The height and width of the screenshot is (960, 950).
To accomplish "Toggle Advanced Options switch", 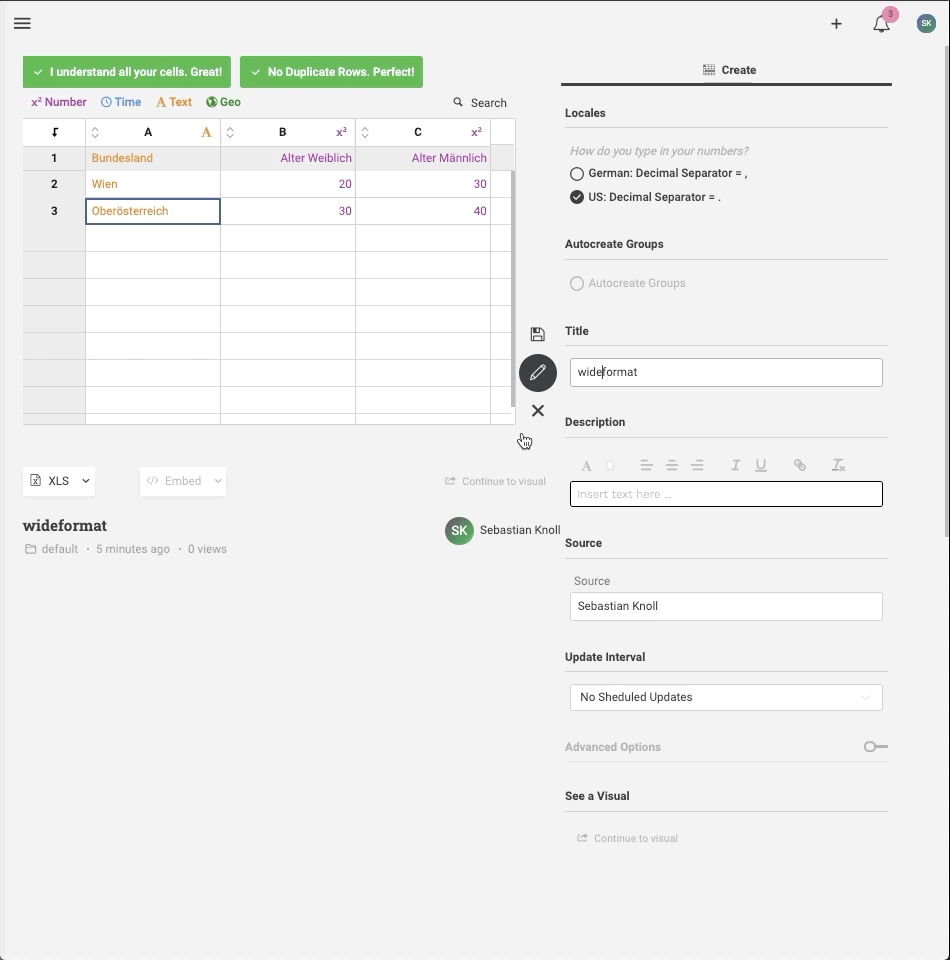I will pyautogui.click(x=875, y=746).
